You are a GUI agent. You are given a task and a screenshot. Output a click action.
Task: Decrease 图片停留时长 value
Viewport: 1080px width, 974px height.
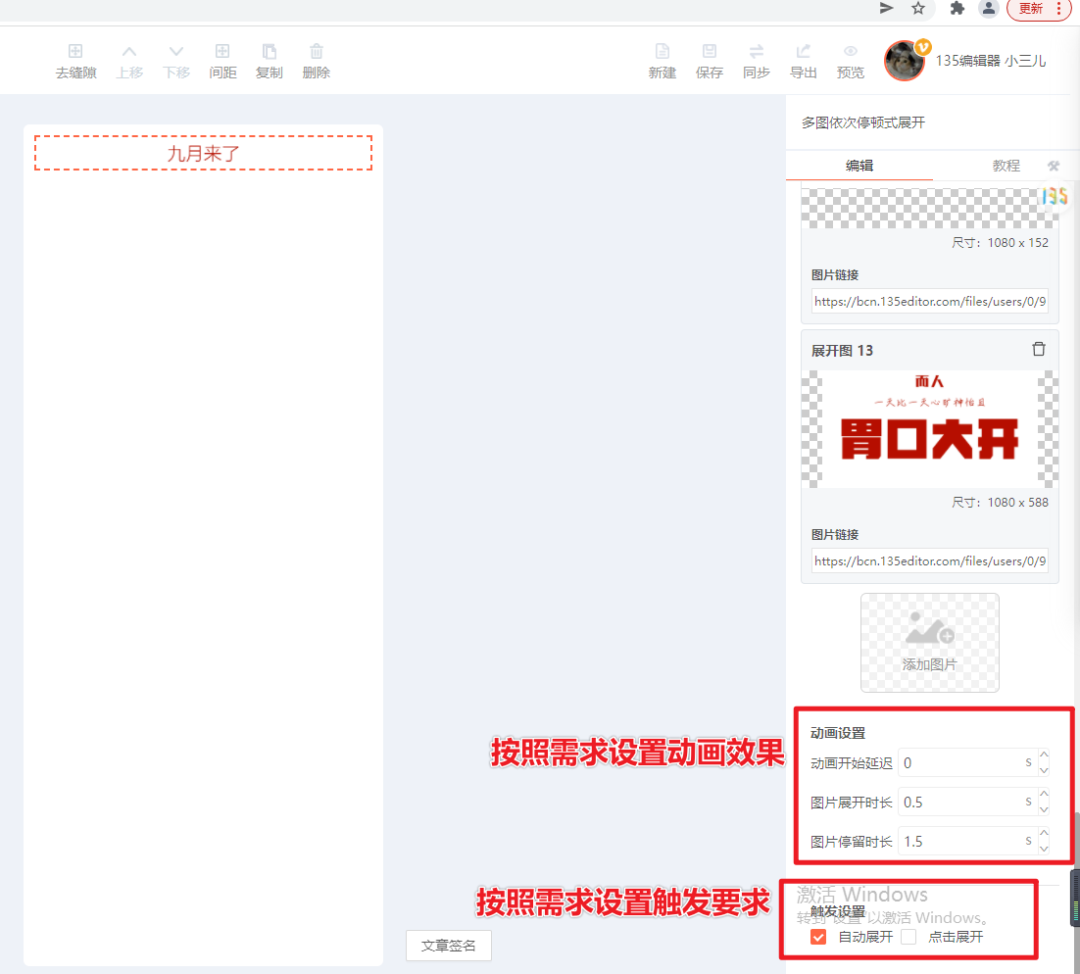[x=1044, y=849]
